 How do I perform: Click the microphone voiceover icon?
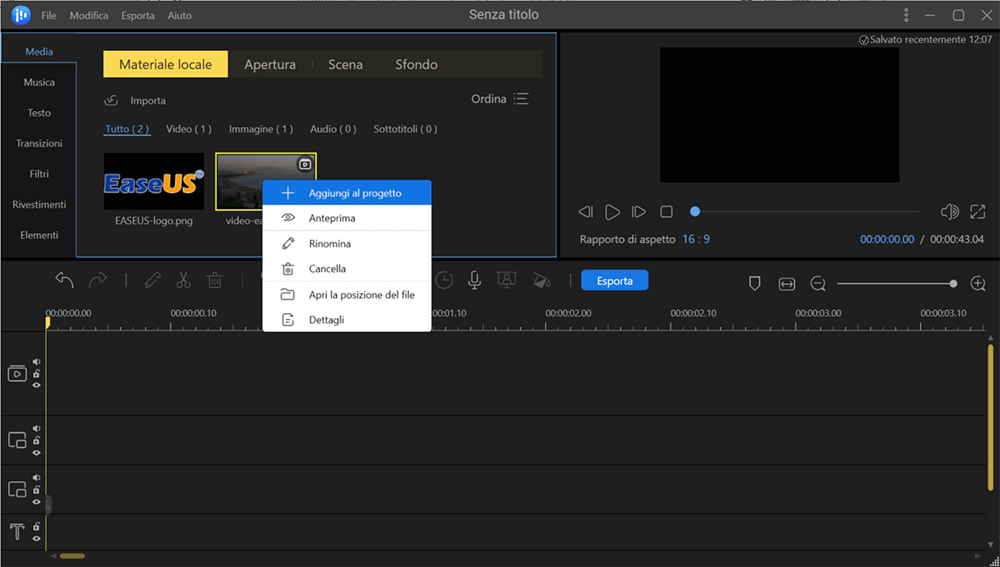coord(474,281)
